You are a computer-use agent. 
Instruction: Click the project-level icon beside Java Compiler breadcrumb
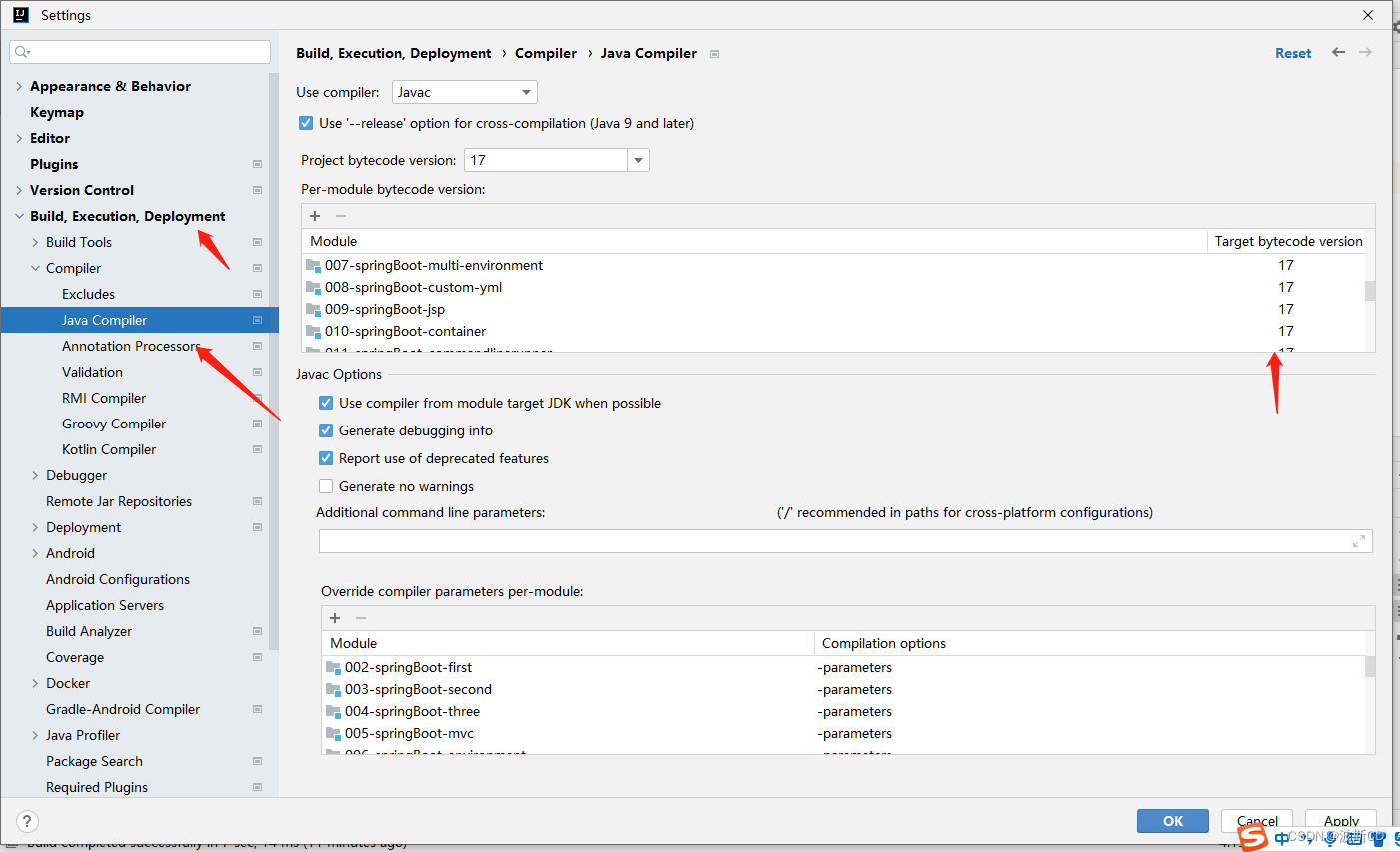tap(714, 54)
